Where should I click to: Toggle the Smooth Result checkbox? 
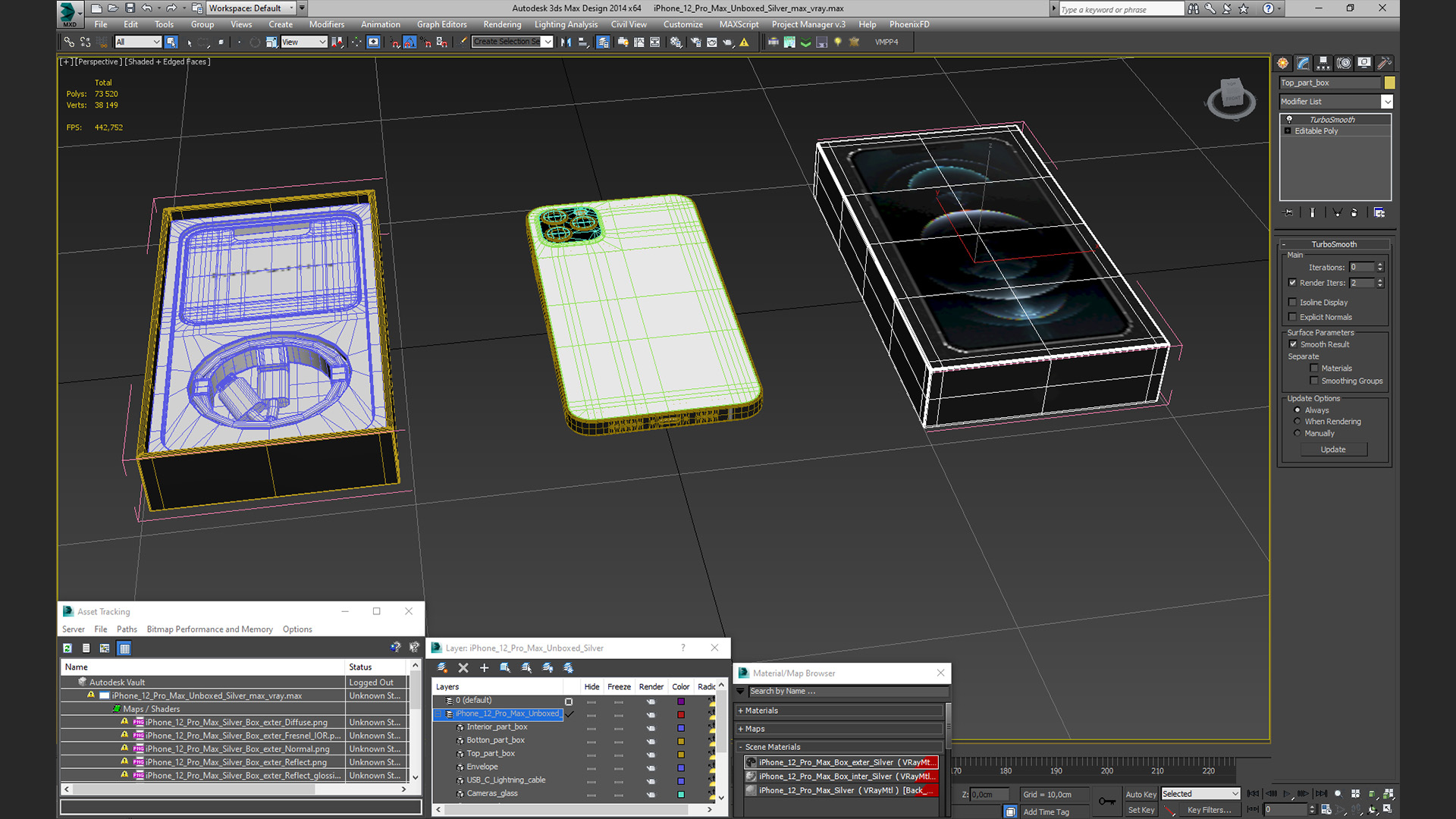[1293, 344]
